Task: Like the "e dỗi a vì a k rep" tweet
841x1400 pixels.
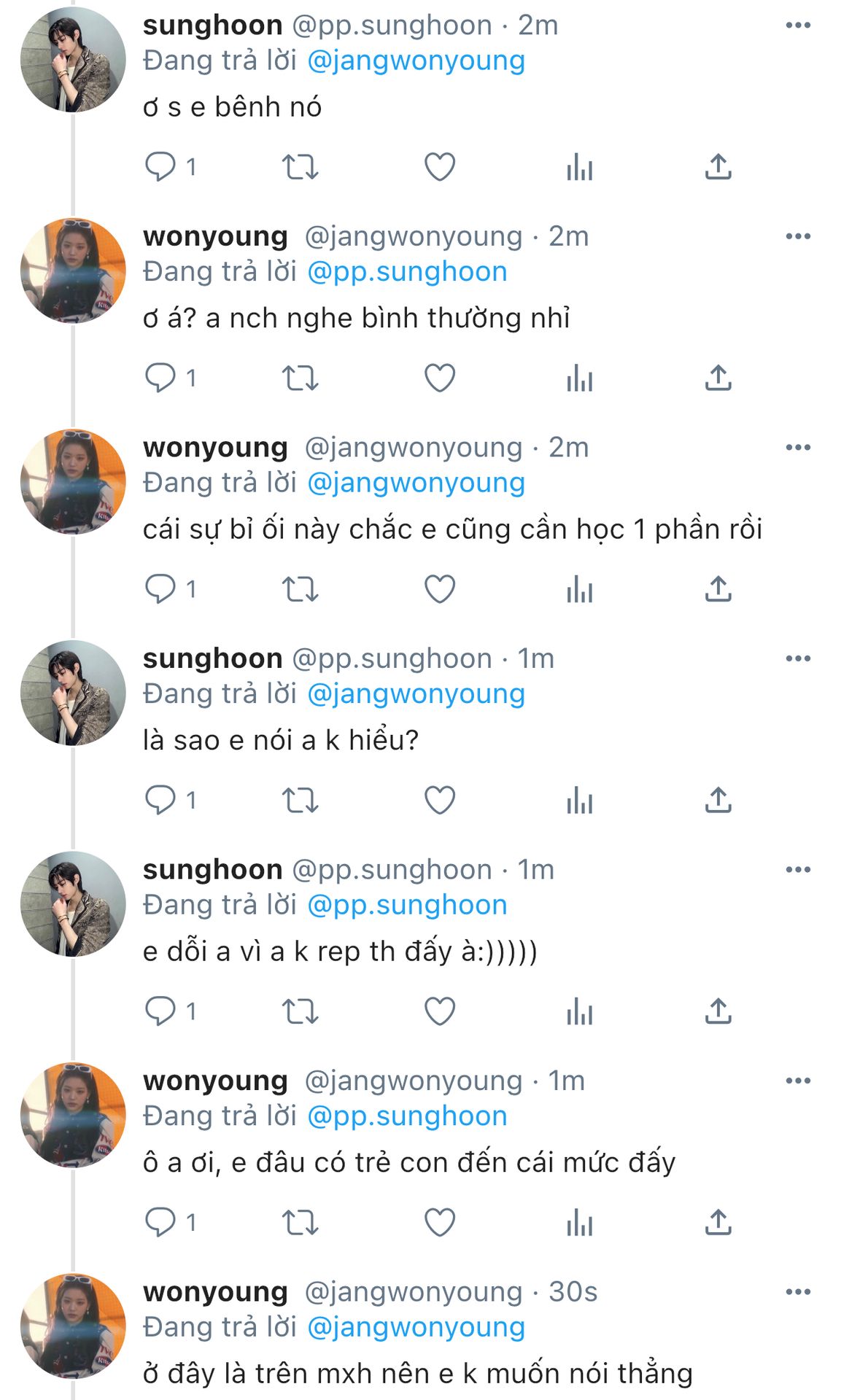Action: (440, 1011)
